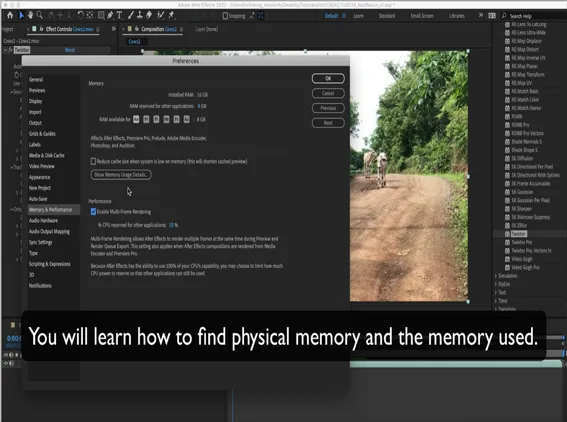567x422 pixels.
Task: Click the Twixtor Pro effect preset icon
Action: [x=507, y=242]
